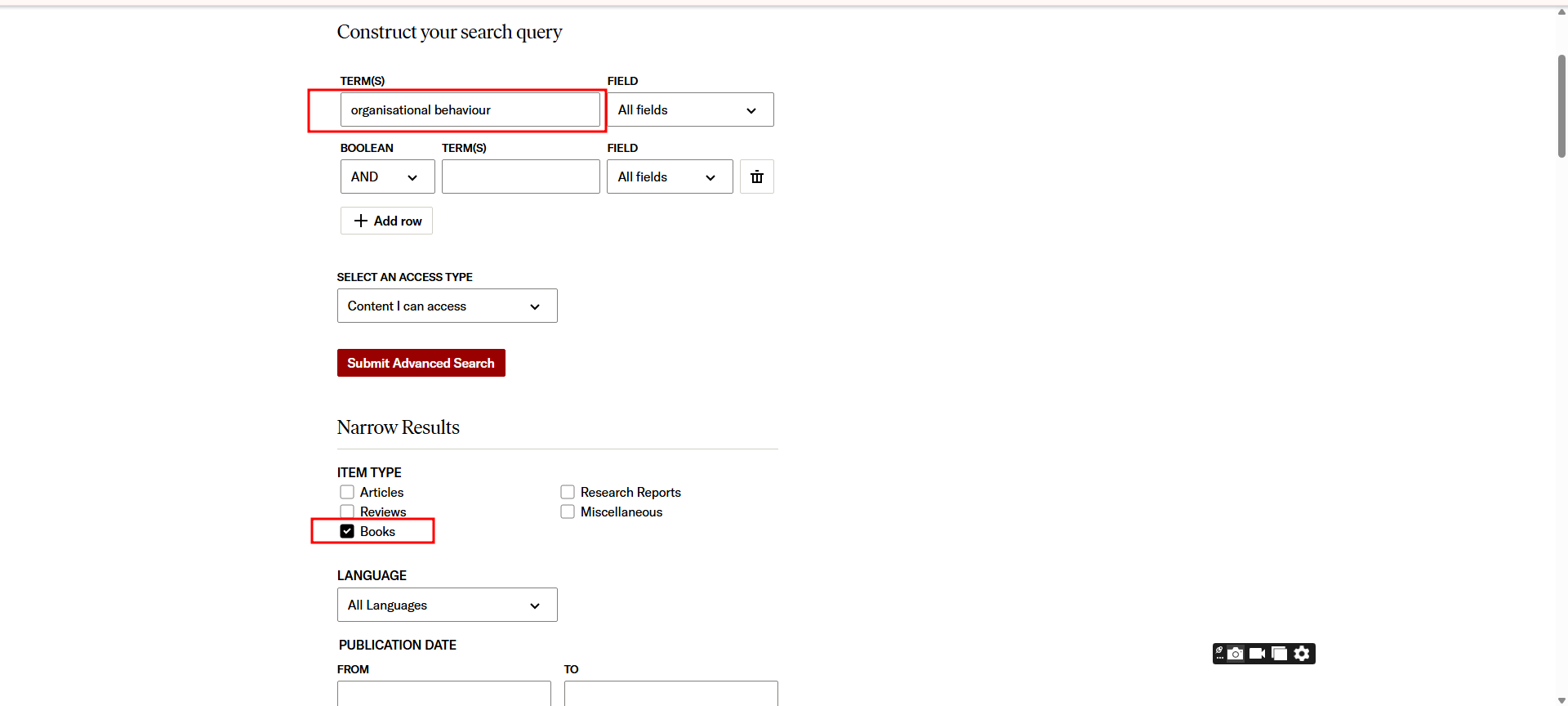Image resolution: width=1568 pixels, height=706 pixels.
Task: Uncheck the Books checkbox
Action: click(347, 531)
